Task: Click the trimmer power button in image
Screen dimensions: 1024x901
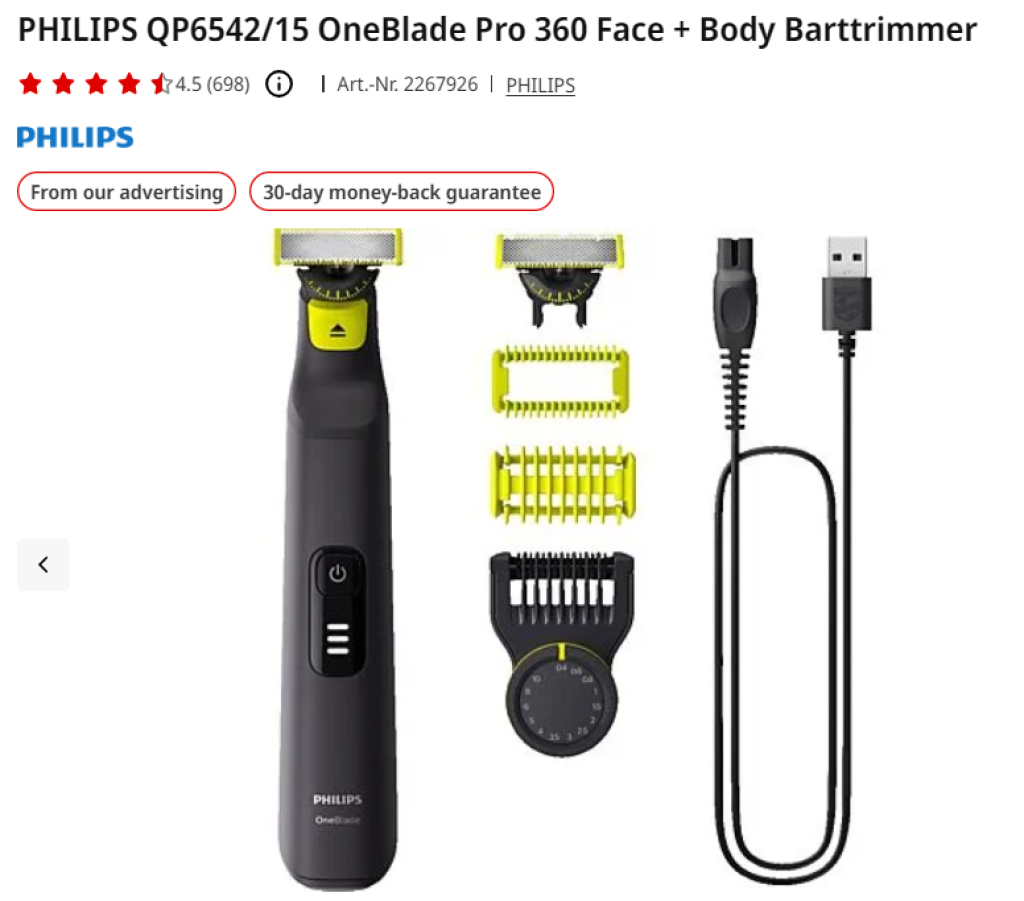Action: click(338, 574)
